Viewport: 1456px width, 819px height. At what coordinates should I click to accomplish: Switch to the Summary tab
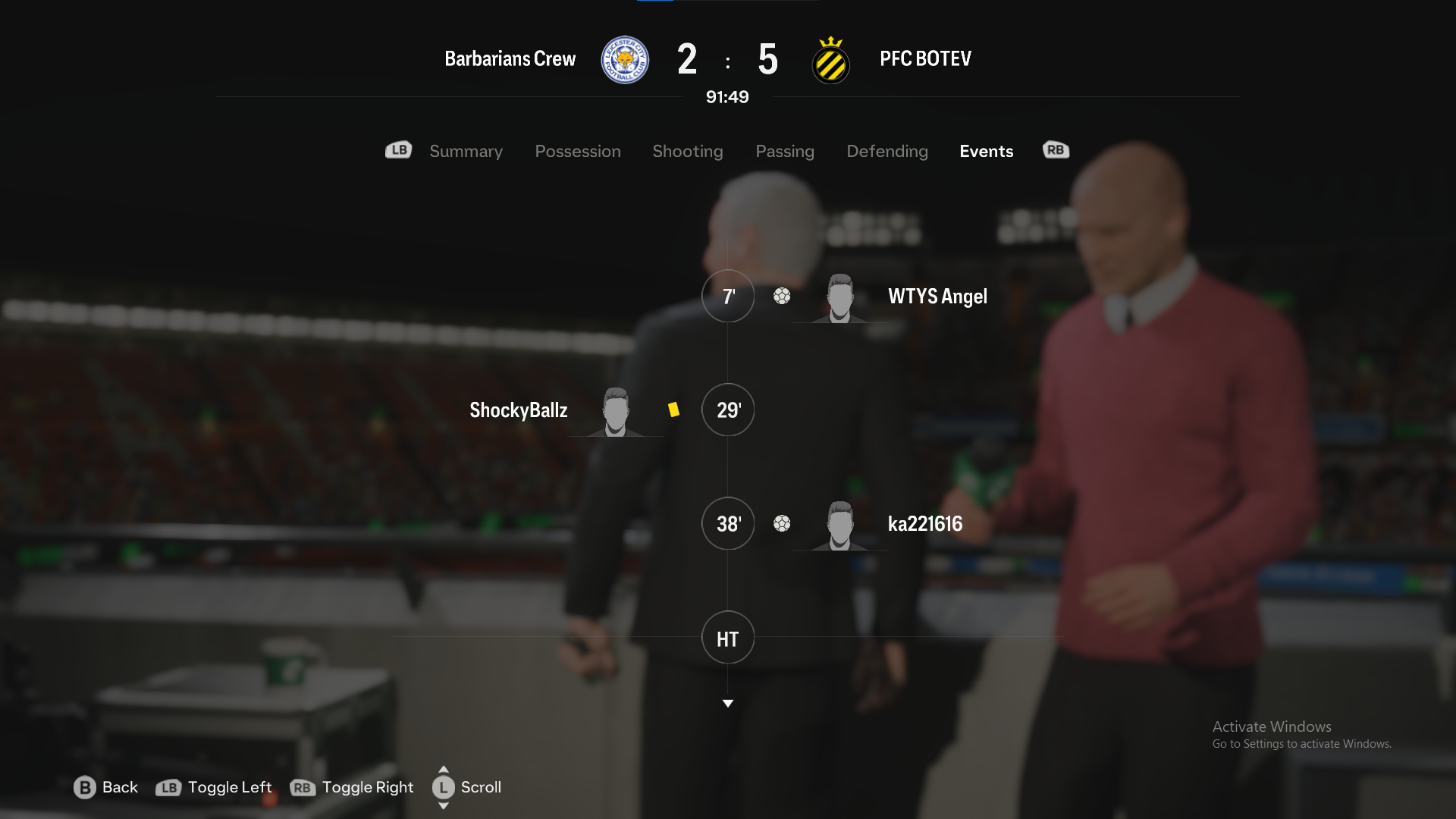[x=466, y=151]
